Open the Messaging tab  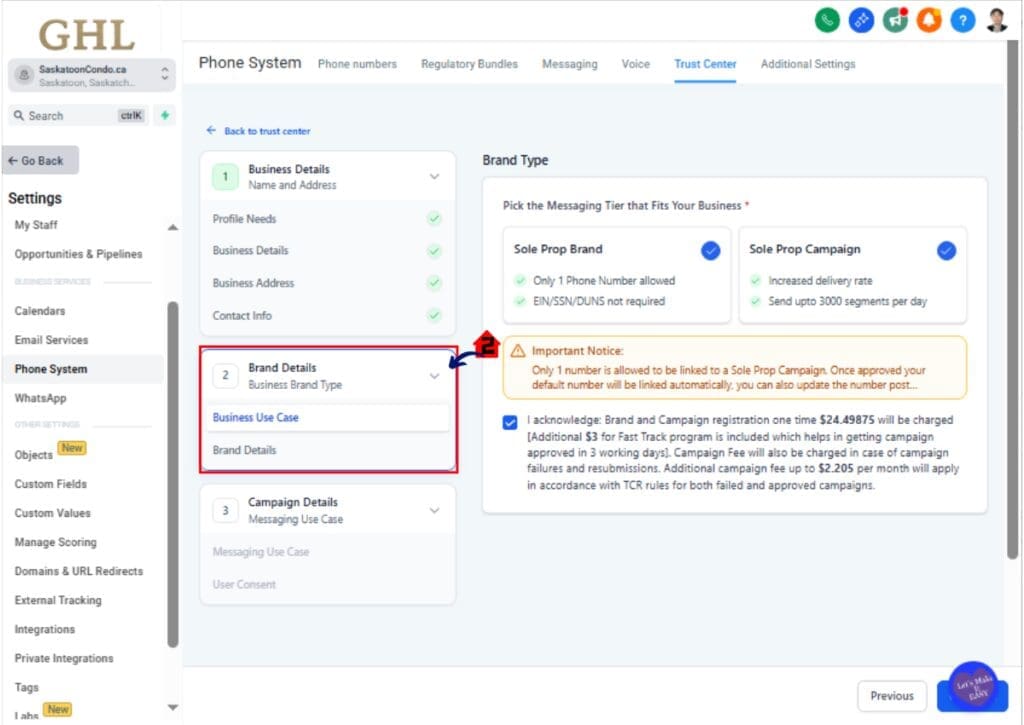click(x=569, y=64)
